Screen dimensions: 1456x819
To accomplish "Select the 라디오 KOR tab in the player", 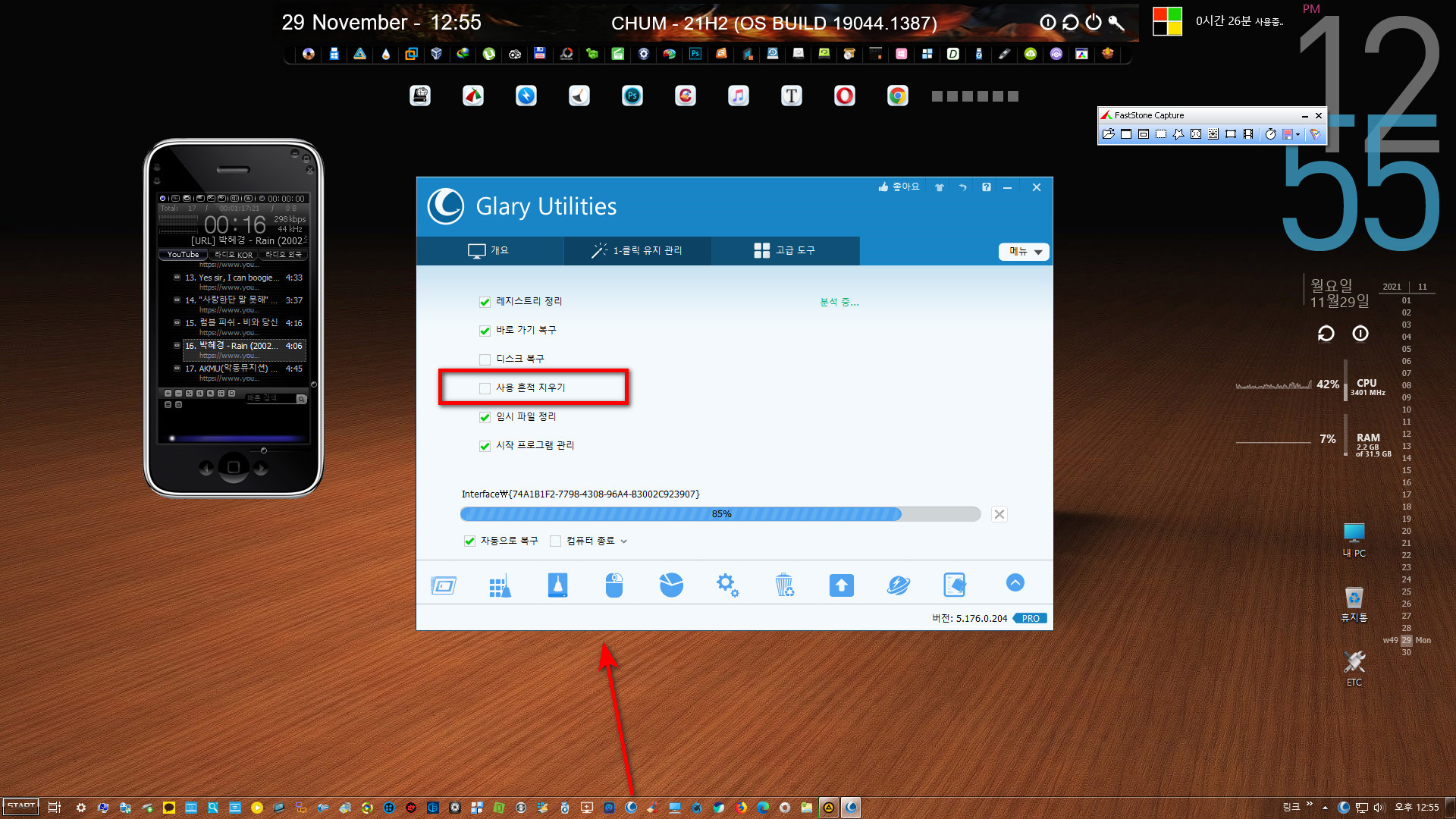I will pos(234,255).
